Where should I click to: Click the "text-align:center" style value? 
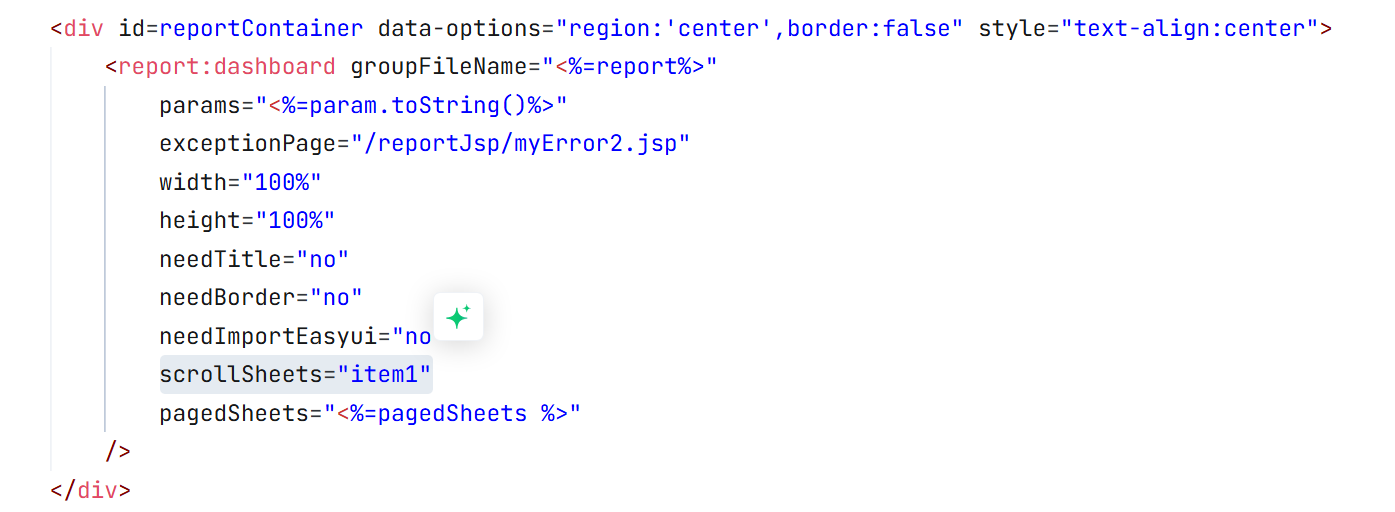click(1191, 28)
